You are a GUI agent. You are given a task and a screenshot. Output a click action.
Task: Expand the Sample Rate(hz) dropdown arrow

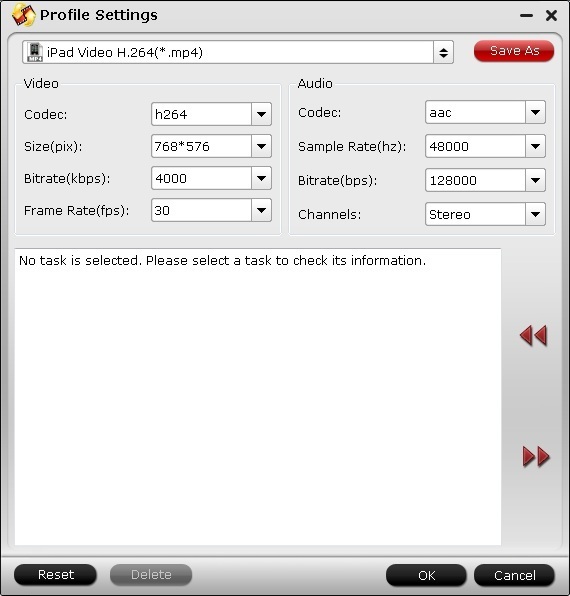point(535,146)
